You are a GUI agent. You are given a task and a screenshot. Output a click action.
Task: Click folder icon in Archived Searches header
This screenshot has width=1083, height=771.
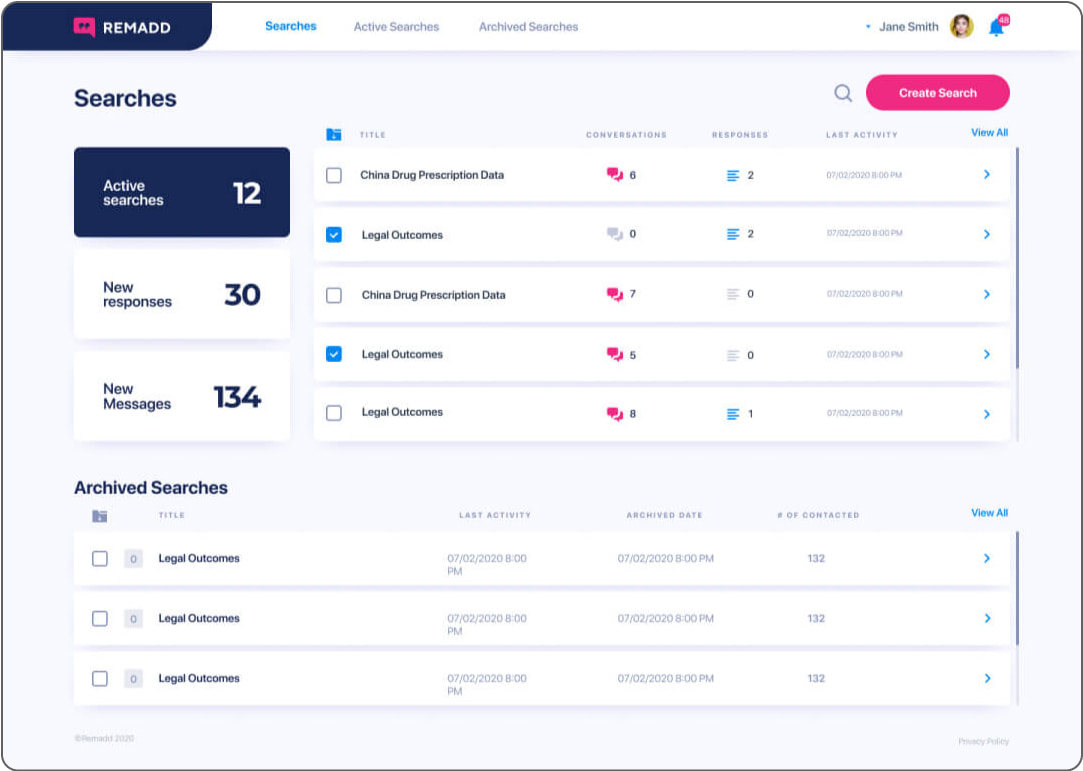click(100, 516)
